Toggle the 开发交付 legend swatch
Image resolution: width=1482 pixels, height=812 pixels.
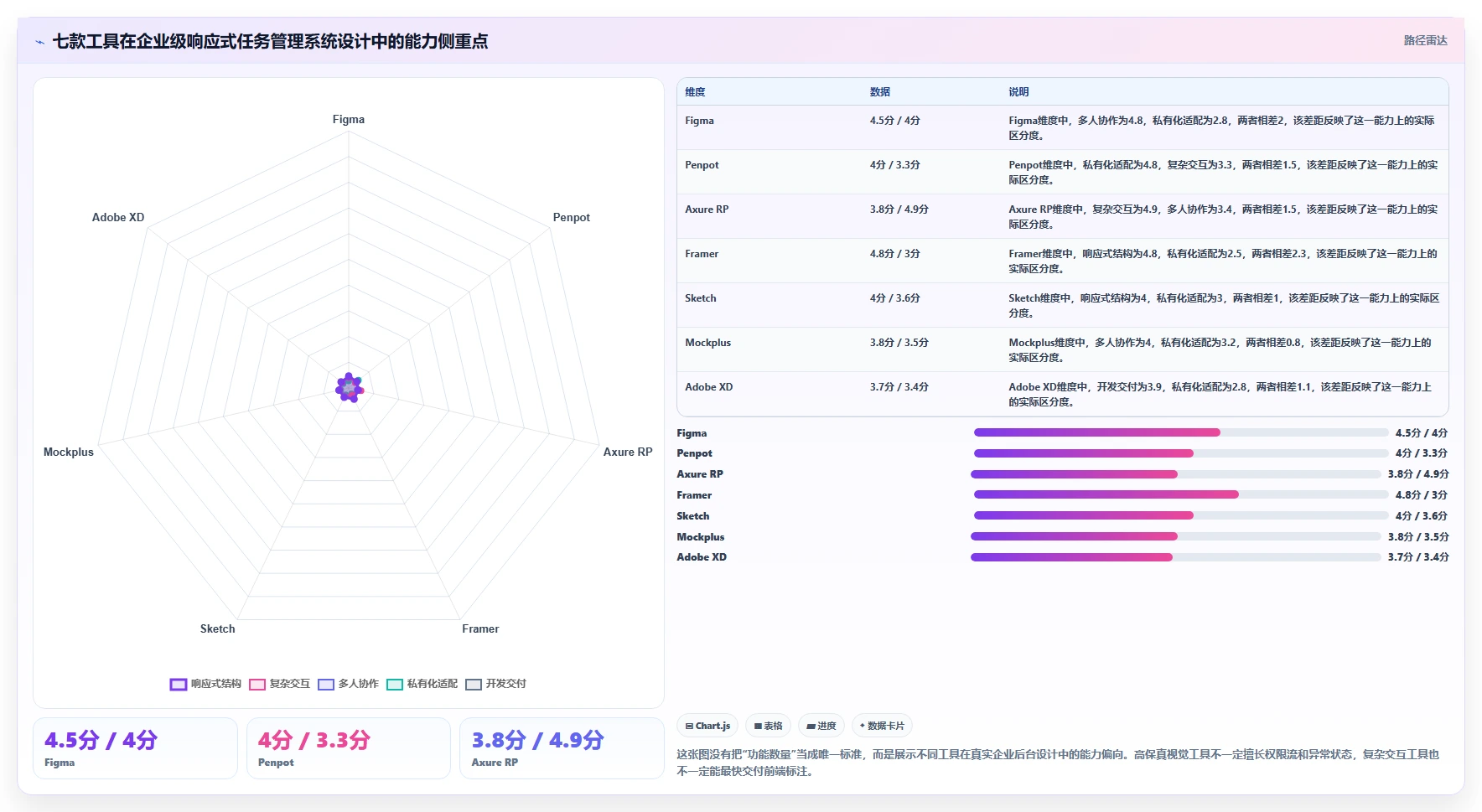[474, 684]
